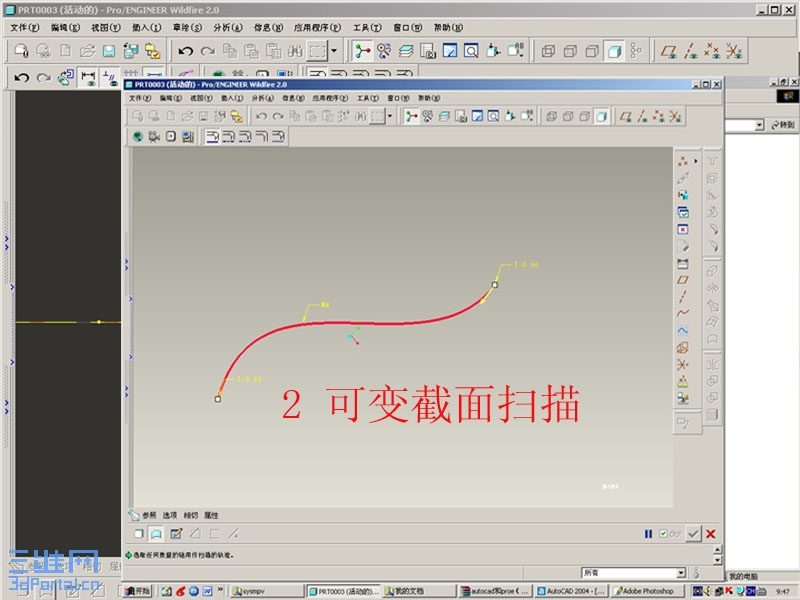The height and width of the screenshot is (600, 800).
Task: Open the 相切 dashboard tab
Action: pyautogui.click(x=191, y=515)
